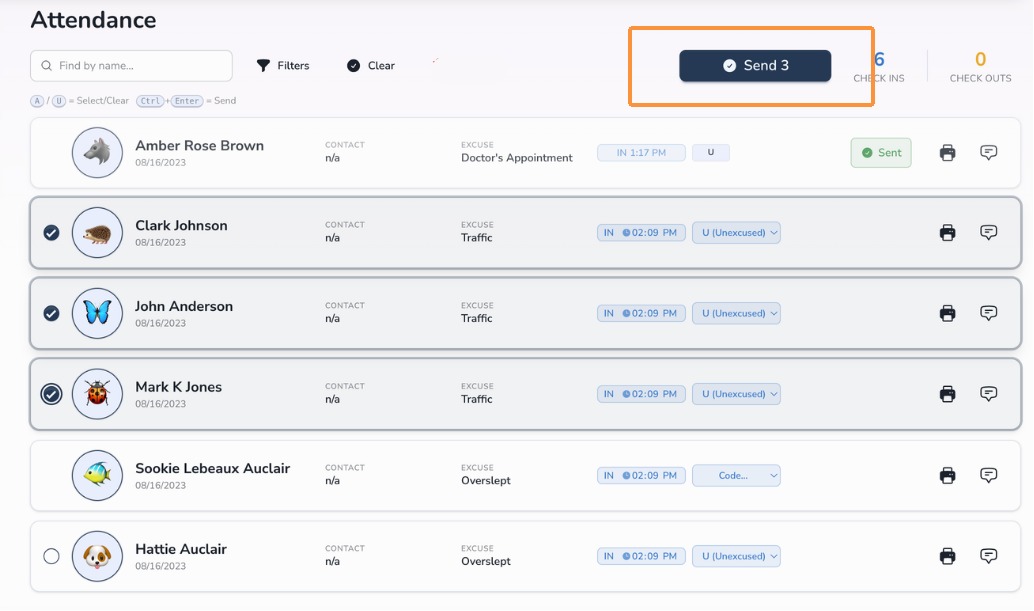Deselect Clark Johnson's checkbox
Screen dimensions: 1034x611
51,233
